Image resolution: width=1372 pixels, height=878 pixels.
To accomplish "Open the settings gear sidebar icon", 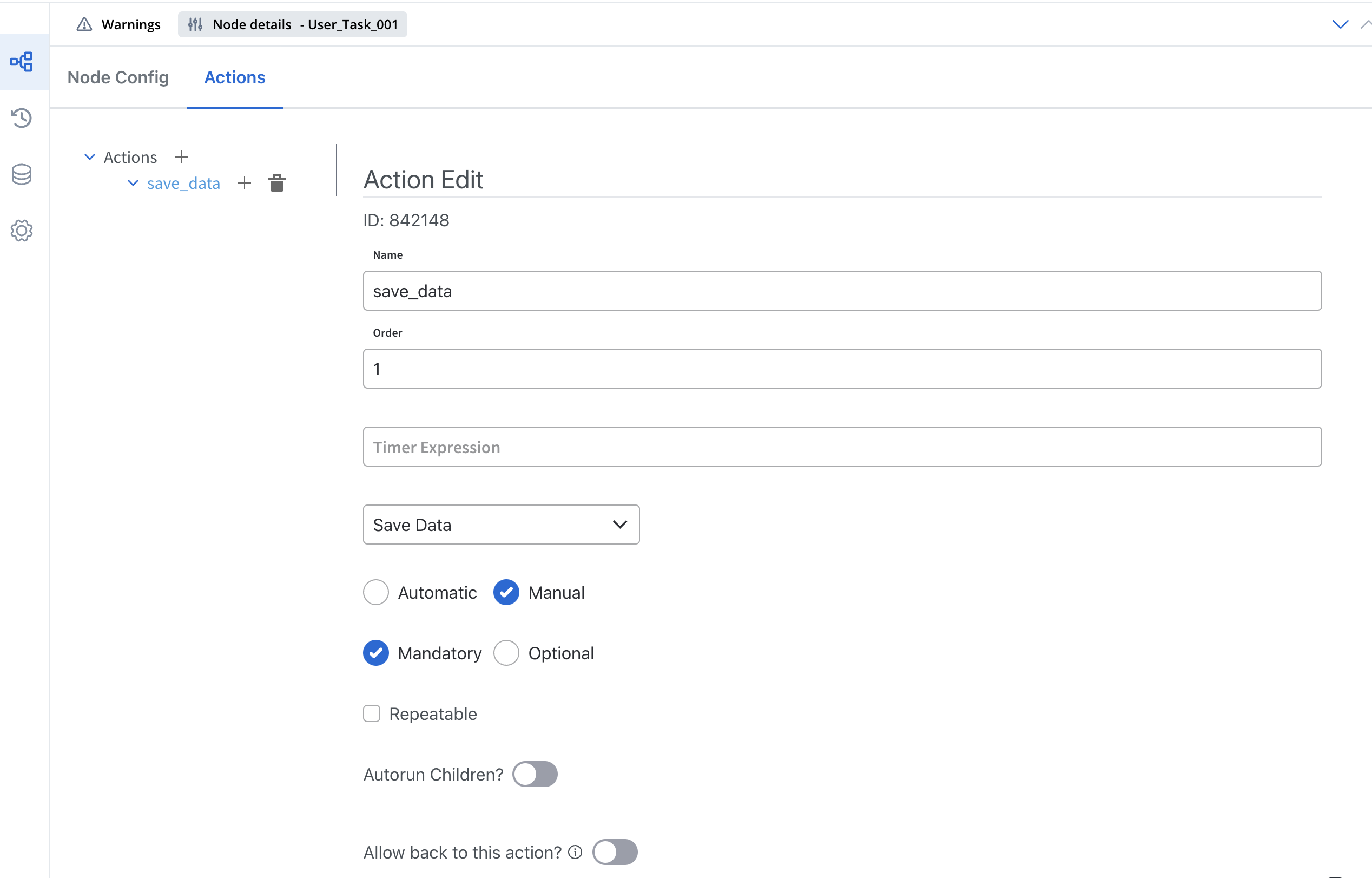I will tap(22, 231).
